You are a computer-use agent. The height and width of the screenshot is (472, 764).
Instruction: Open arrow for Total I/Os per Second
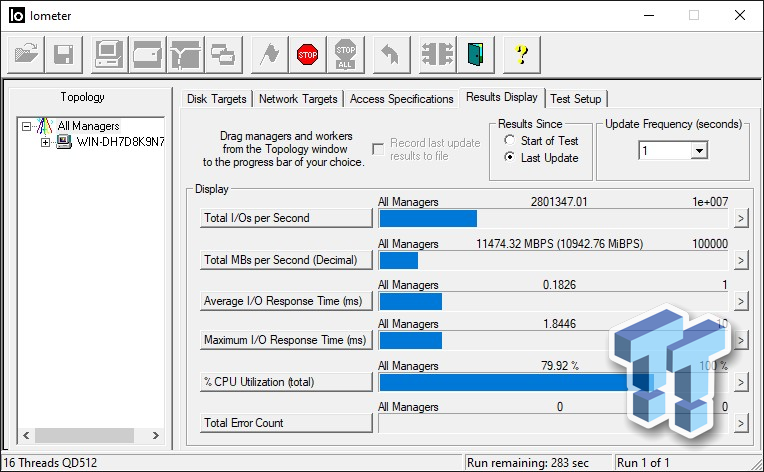[741, 218]
